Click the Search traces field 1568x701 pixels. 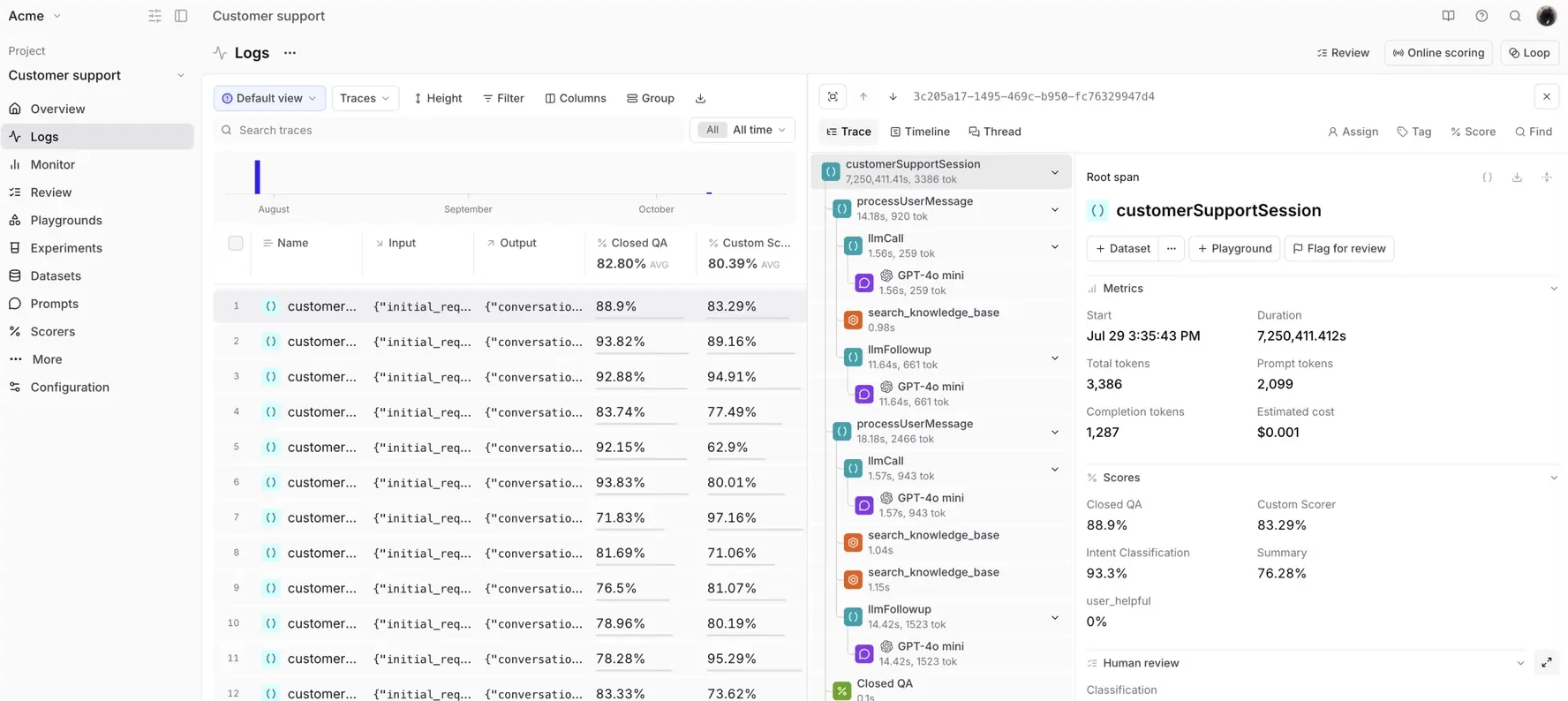point(449,130)
